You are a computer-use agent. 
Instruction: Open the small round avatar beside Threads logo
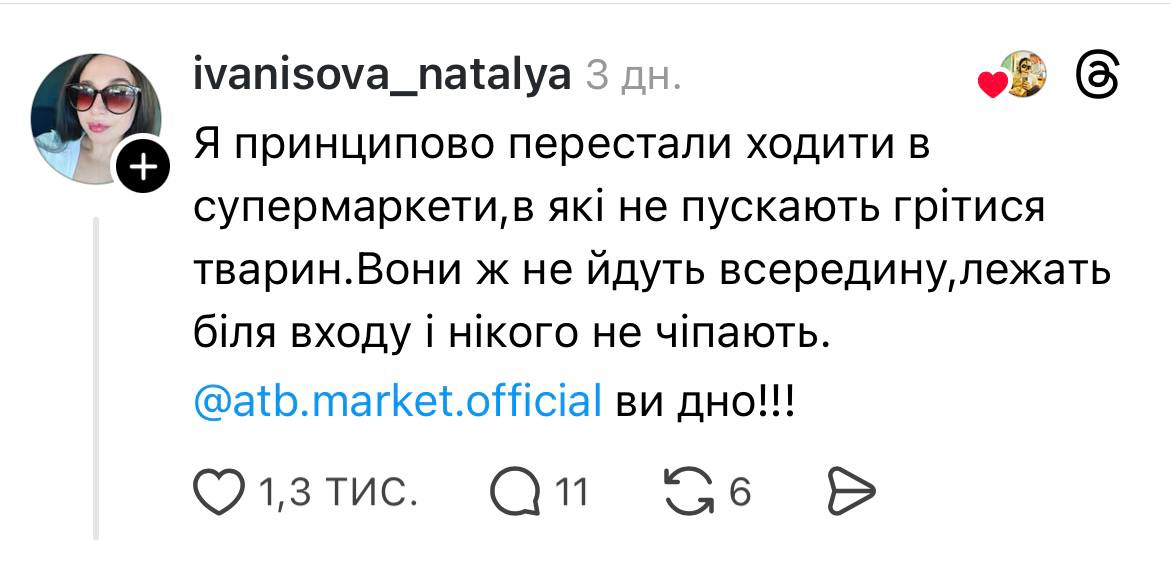[1023, 74]
